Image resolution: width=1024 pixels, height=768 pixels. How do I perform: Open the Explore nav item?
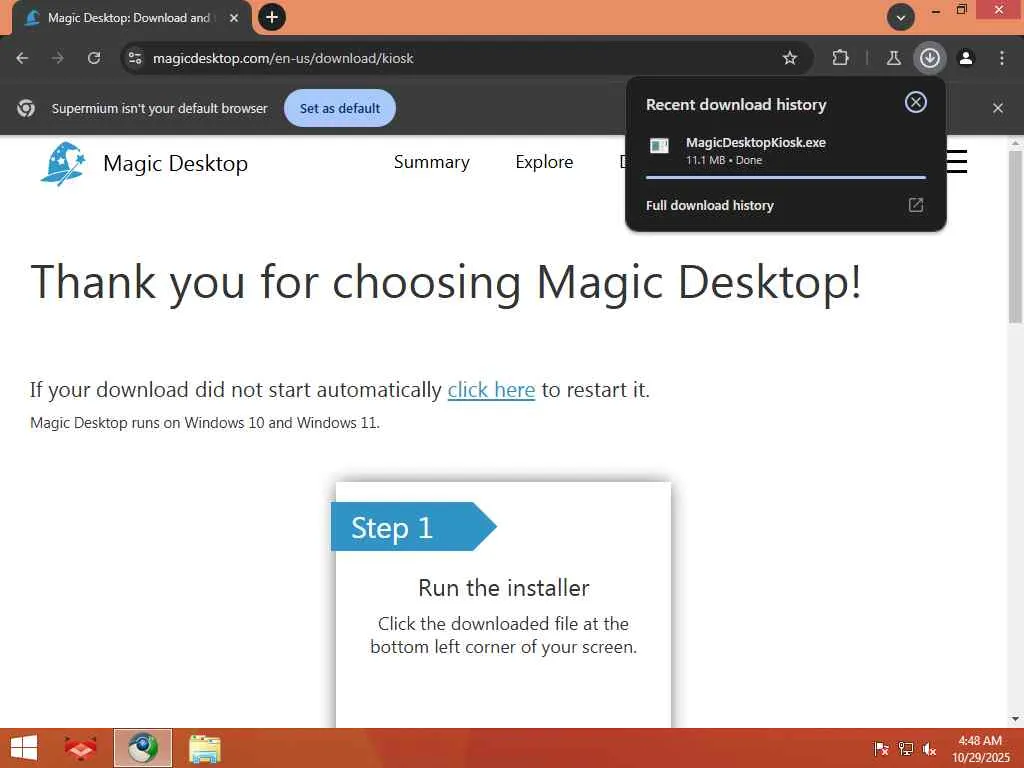click(x=544, y=162)
